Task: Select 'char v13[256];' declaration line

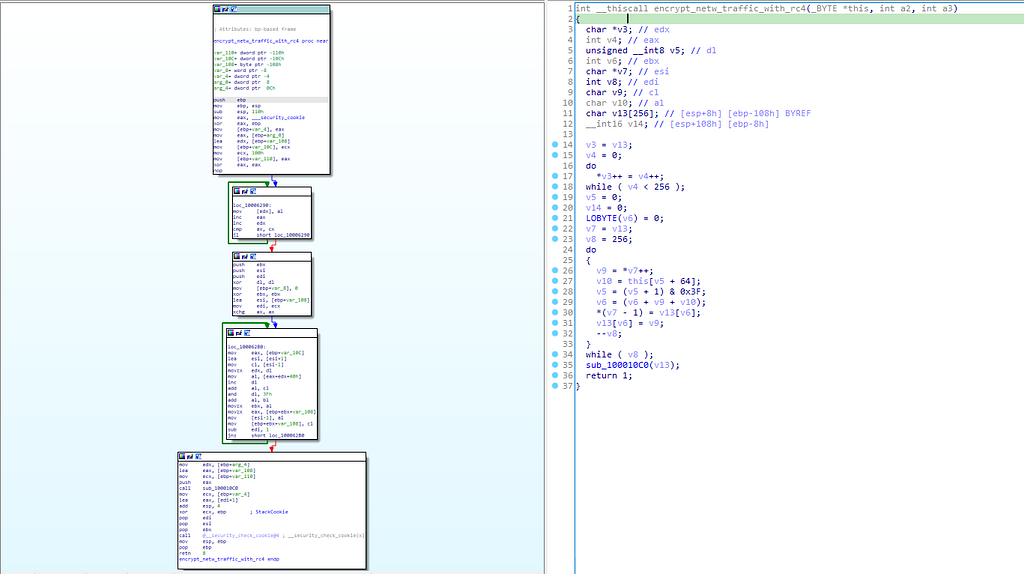Action: click(698, 113)
